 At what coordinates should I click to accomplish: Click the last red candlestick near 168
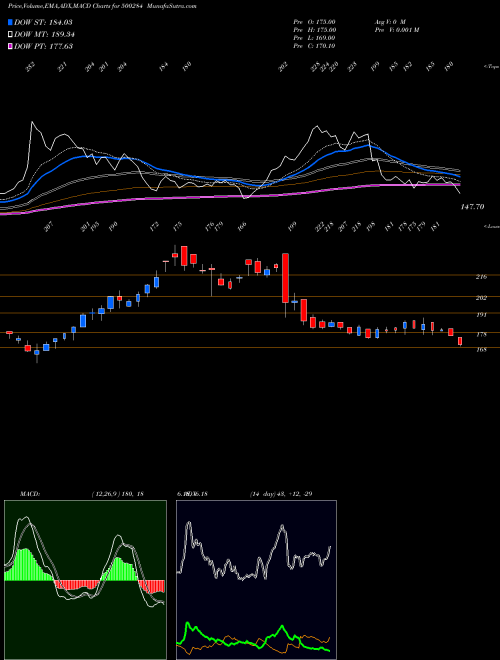pyautogui.click(x=460, y=341)
